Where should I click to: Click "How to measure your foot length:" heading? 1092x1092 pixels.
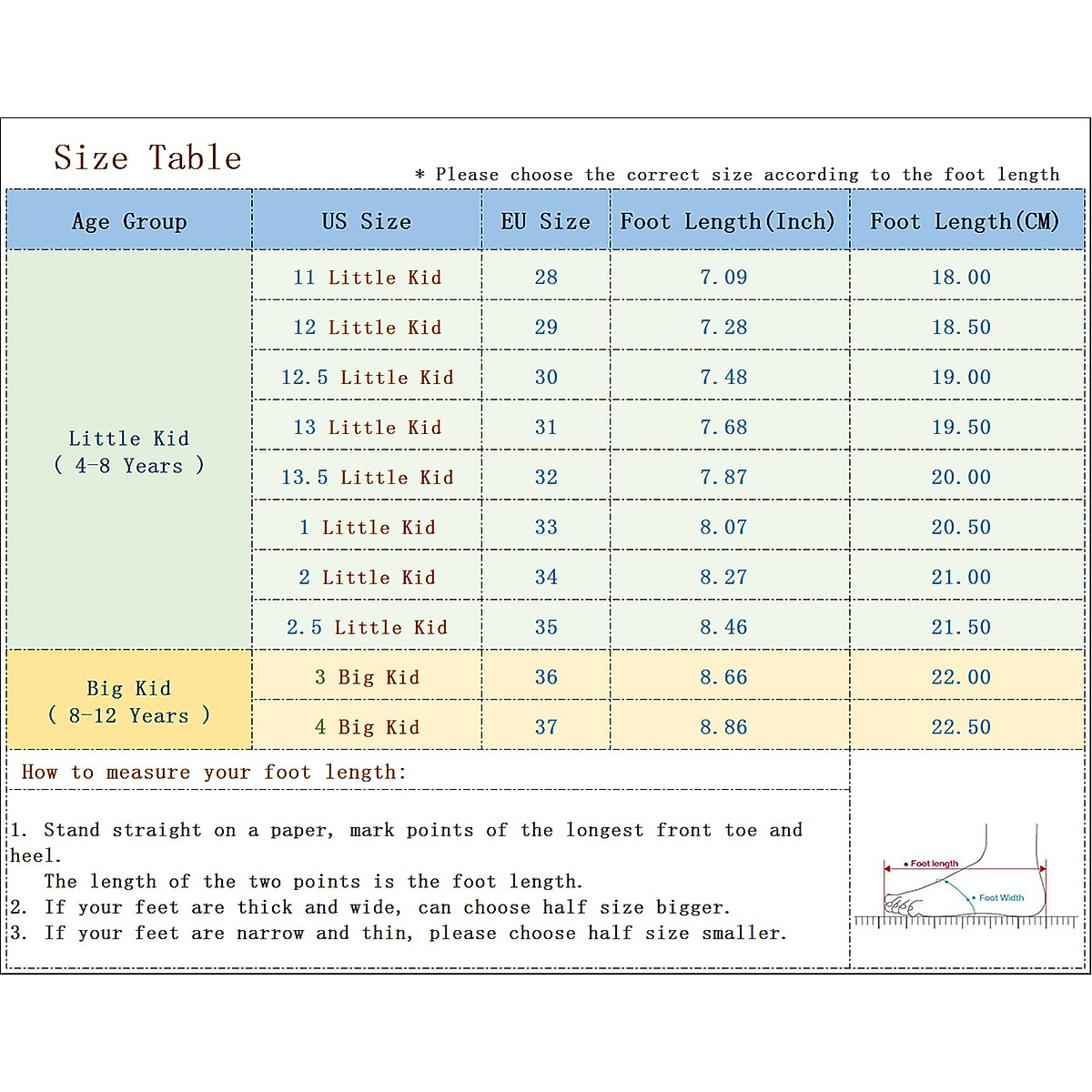(x=214, y=773)
